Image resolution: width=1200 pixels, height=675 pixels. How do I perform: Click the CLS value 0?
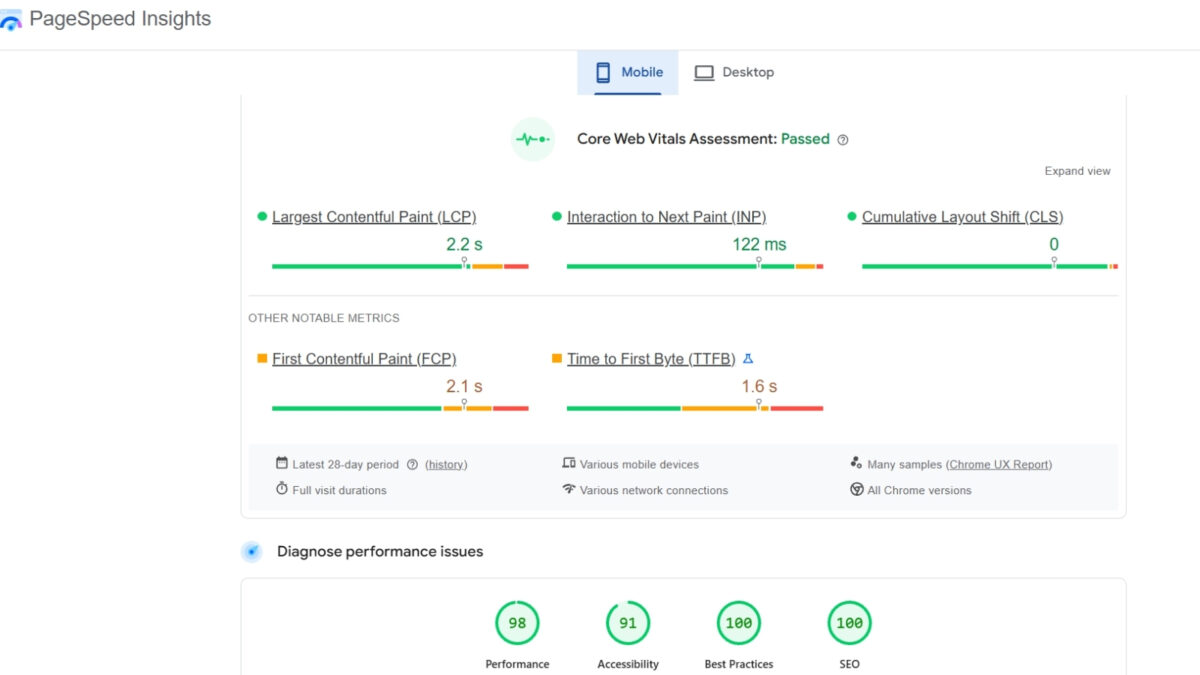click(1054, 244)
